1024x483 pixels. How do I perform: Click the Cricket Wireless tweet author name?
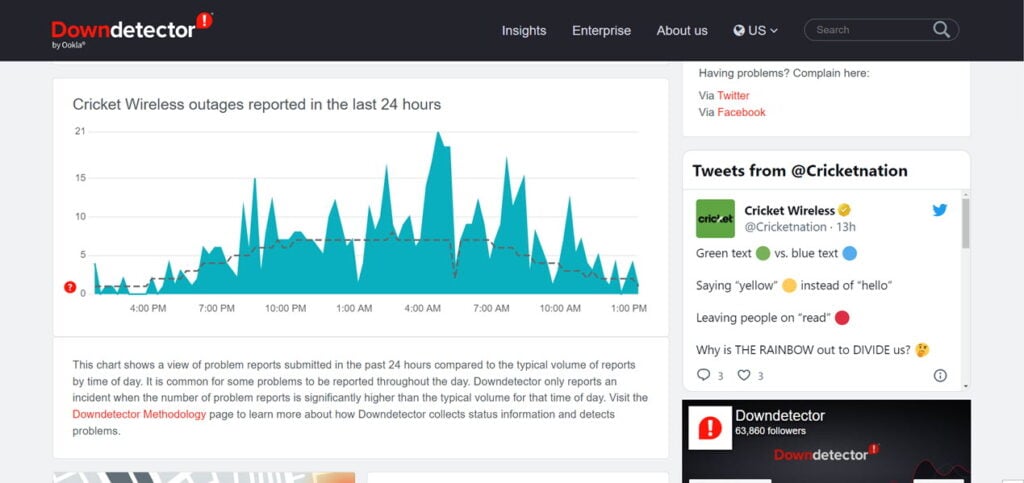[x=790, y=210]
